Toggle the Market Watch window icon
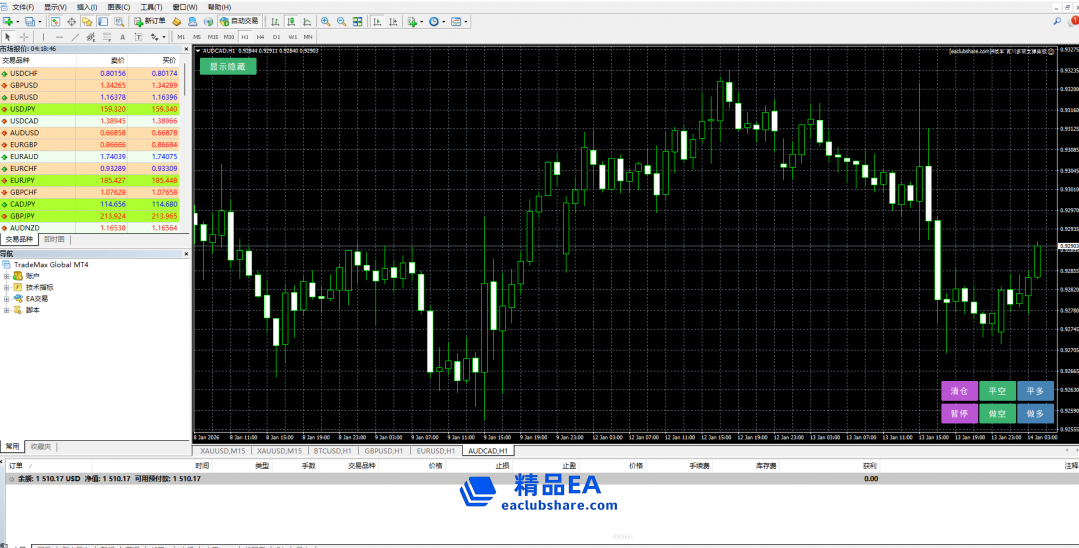Viewport: 1079px width, 548px height. (x=55, y=21)
